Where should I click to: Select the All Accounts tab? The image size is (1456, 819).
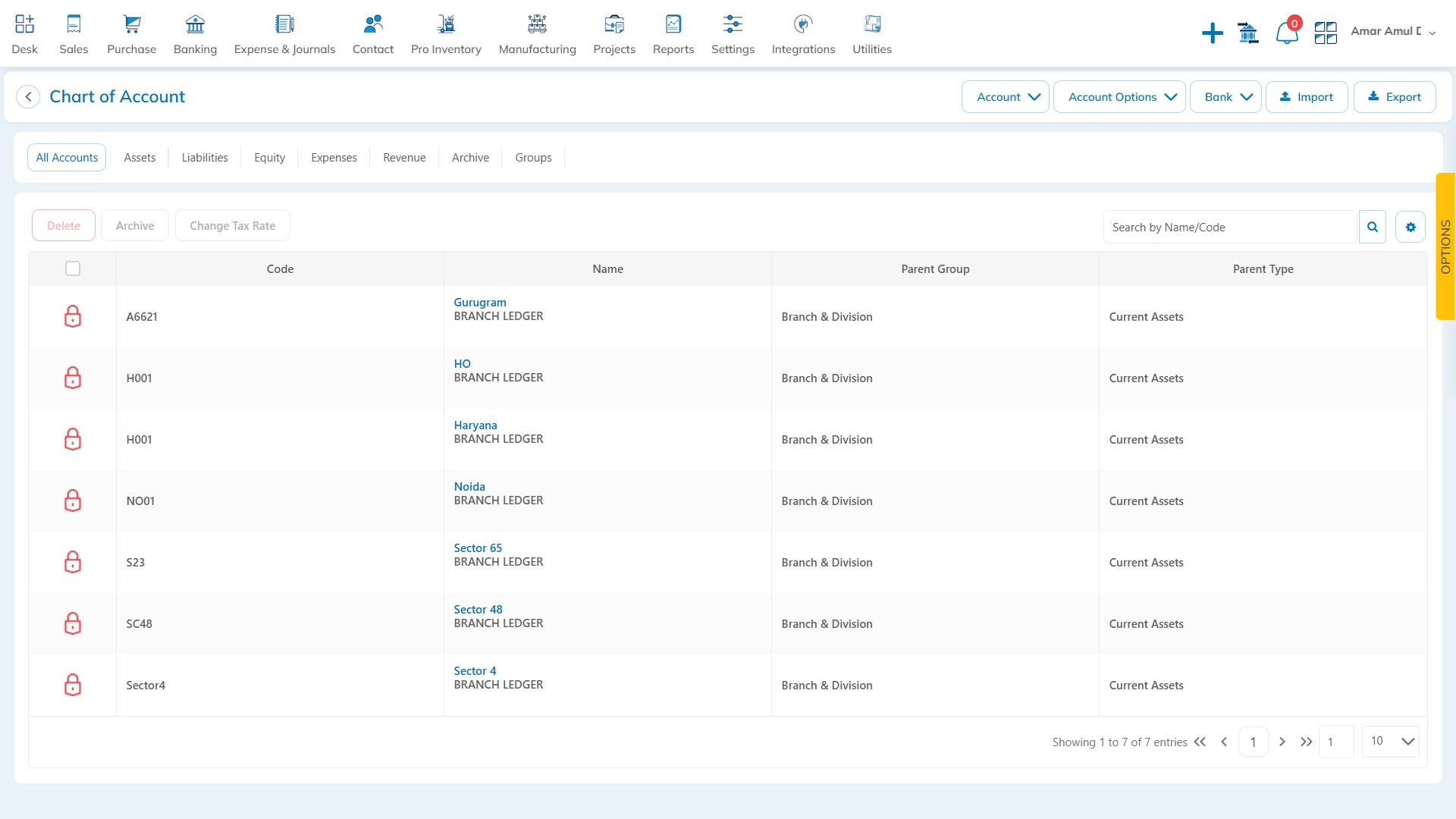[67, 158]
